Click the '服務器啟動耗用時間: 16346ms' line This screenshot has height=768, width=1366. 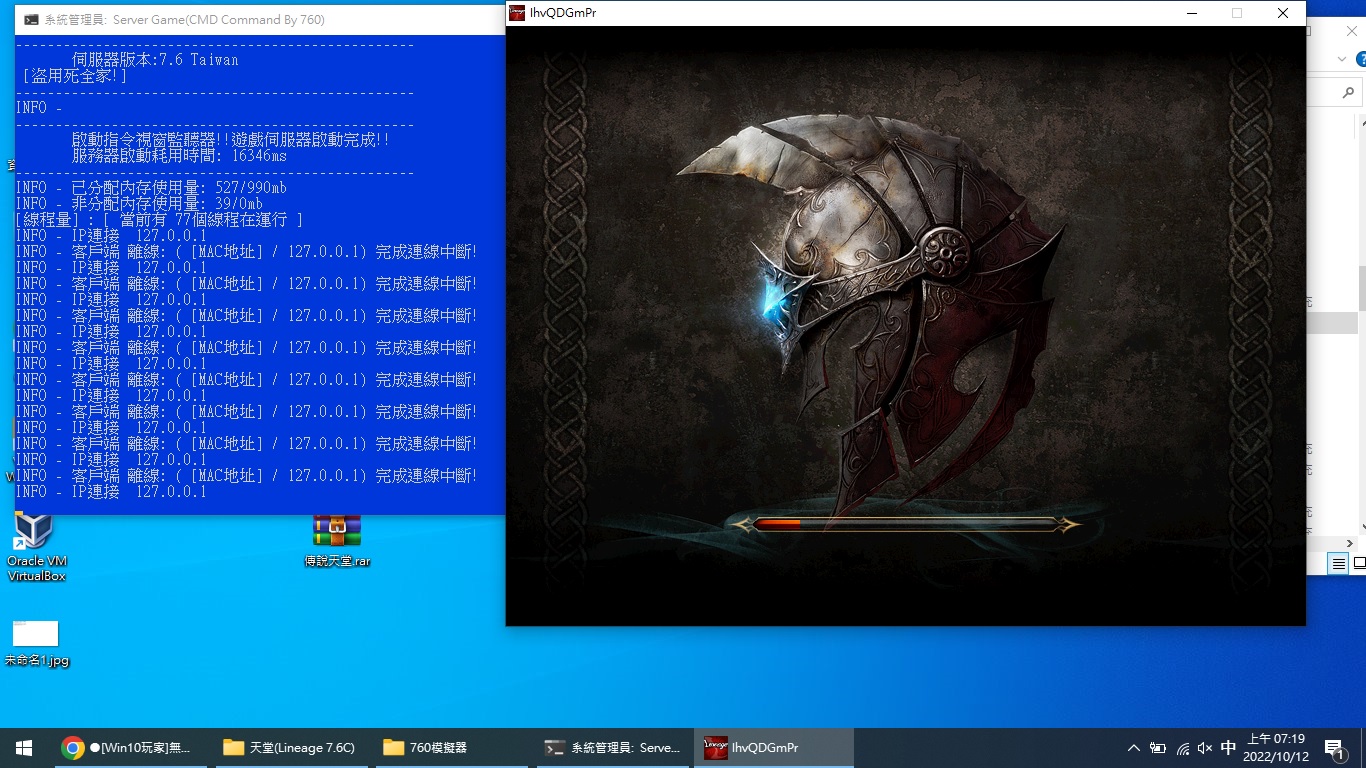pyautogui.click(x=180, y=156)
